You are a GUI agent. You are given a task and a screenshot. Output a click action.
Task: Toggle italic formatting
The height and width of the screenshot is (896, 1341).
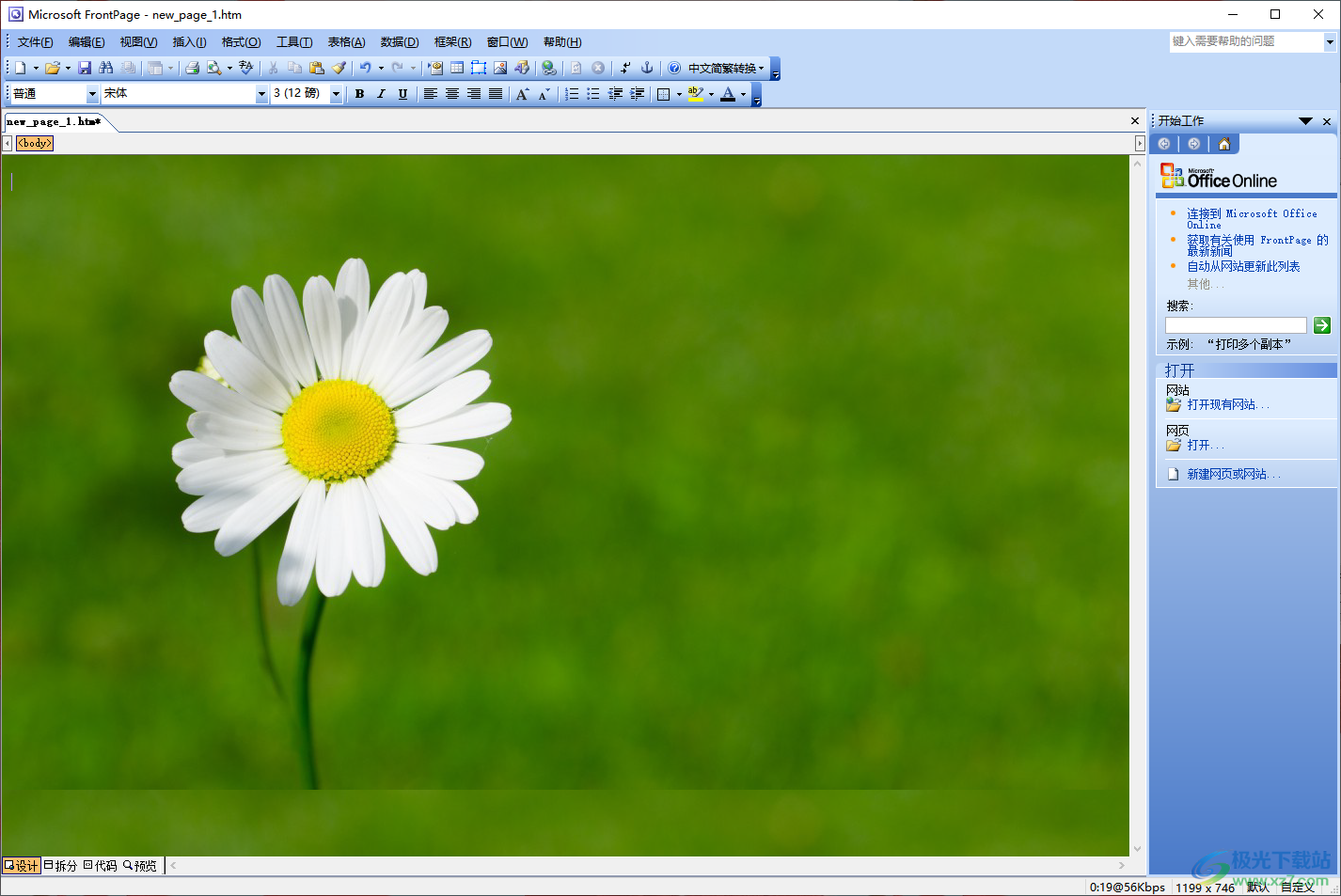pos(381,94)
